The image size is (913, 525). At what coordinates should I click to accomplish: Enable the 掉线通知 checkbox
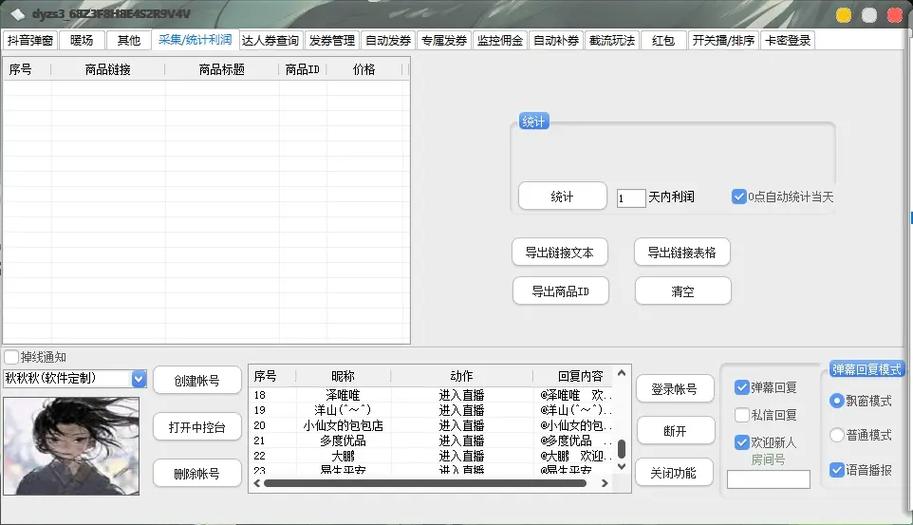(x=12, y=357)
